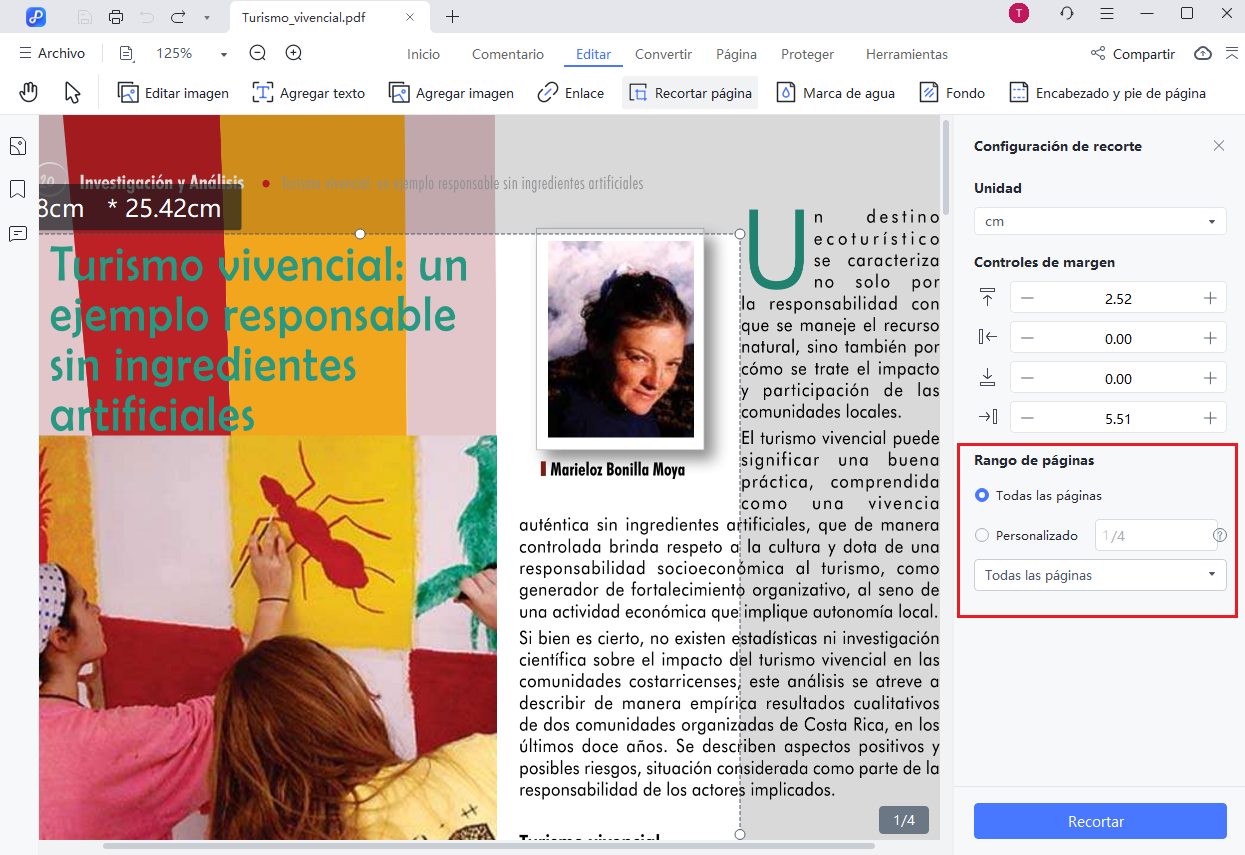Choose the Personalizado page range option
Screen dimensions: 1245x855
pos(984,535)
